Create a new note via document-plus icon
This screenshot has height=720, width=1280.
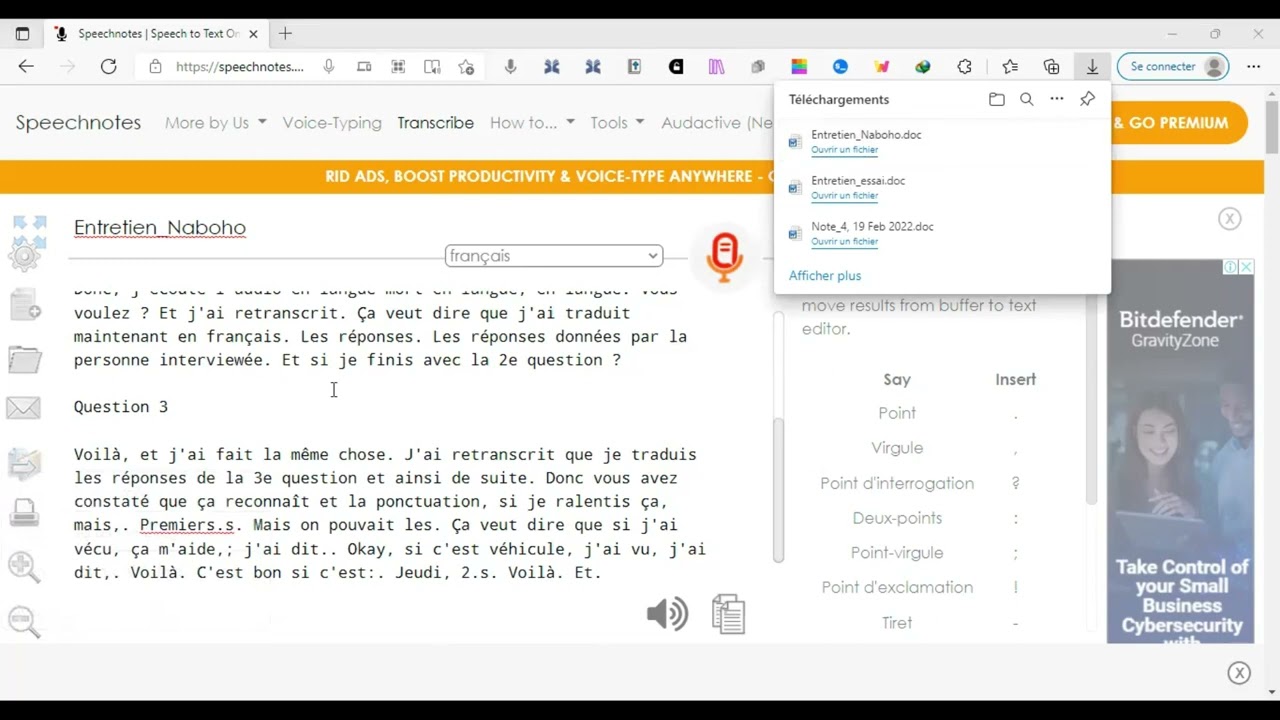25,304
